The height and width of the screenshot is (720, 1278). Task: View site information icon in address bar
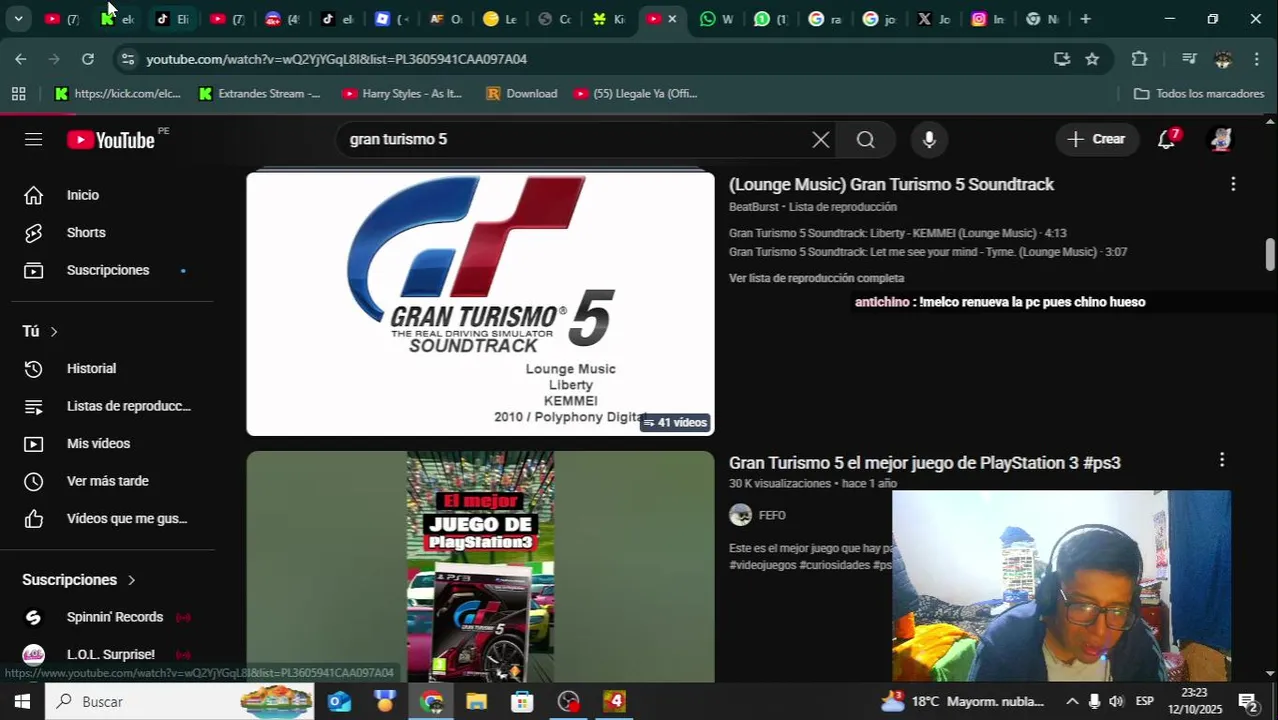point(126,59)
